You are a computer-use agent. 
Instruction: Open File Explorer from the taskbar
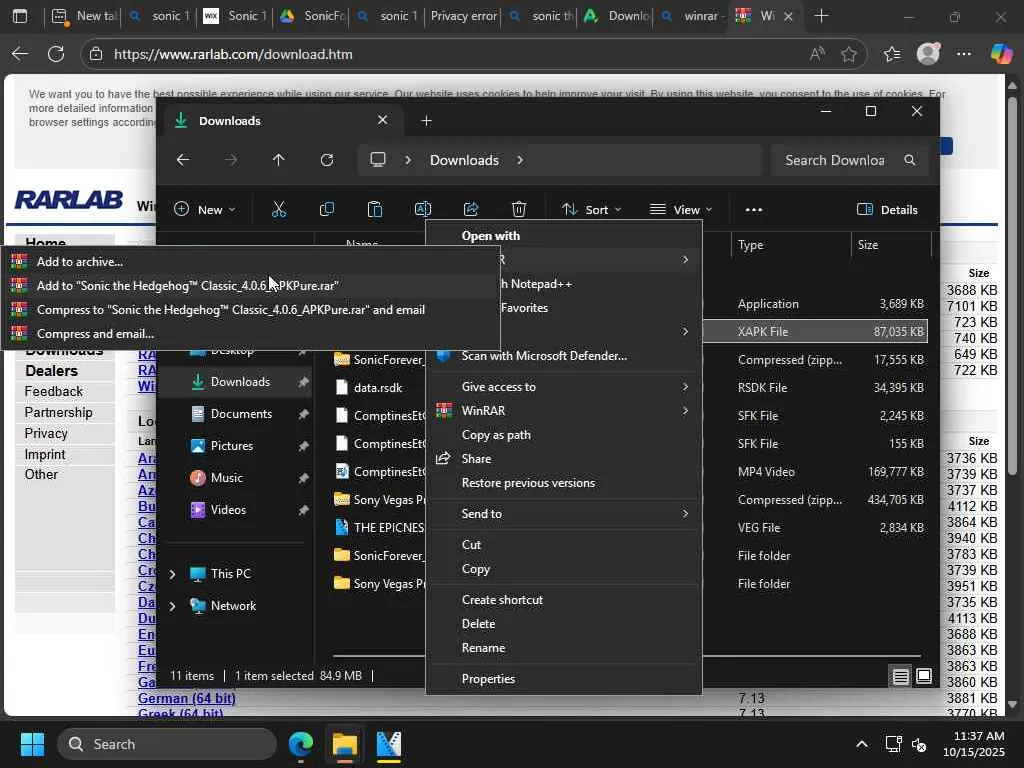coord(344,744)
